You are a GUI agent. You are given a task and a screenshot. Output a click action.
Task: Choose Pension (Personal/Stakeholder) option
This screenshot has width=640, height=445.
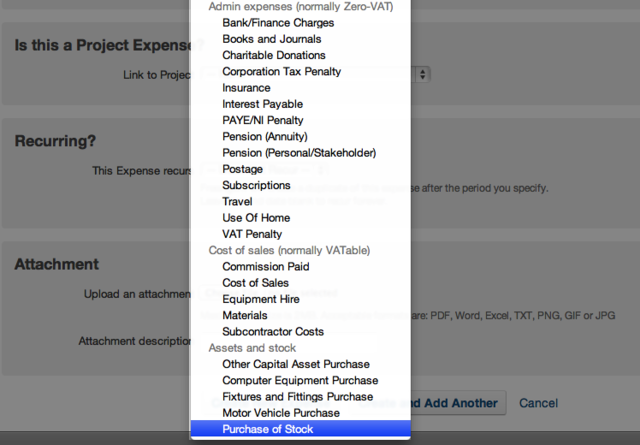298,153
